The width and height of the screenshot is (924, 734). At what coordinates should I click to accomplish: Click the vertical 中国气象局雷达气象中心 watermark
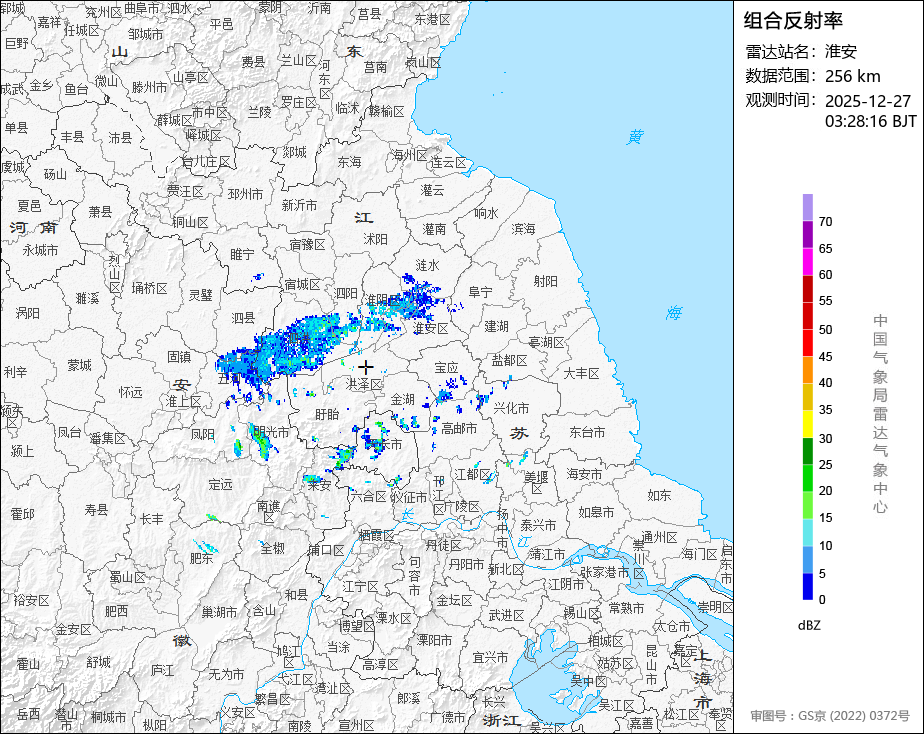(x=880, y=413)
